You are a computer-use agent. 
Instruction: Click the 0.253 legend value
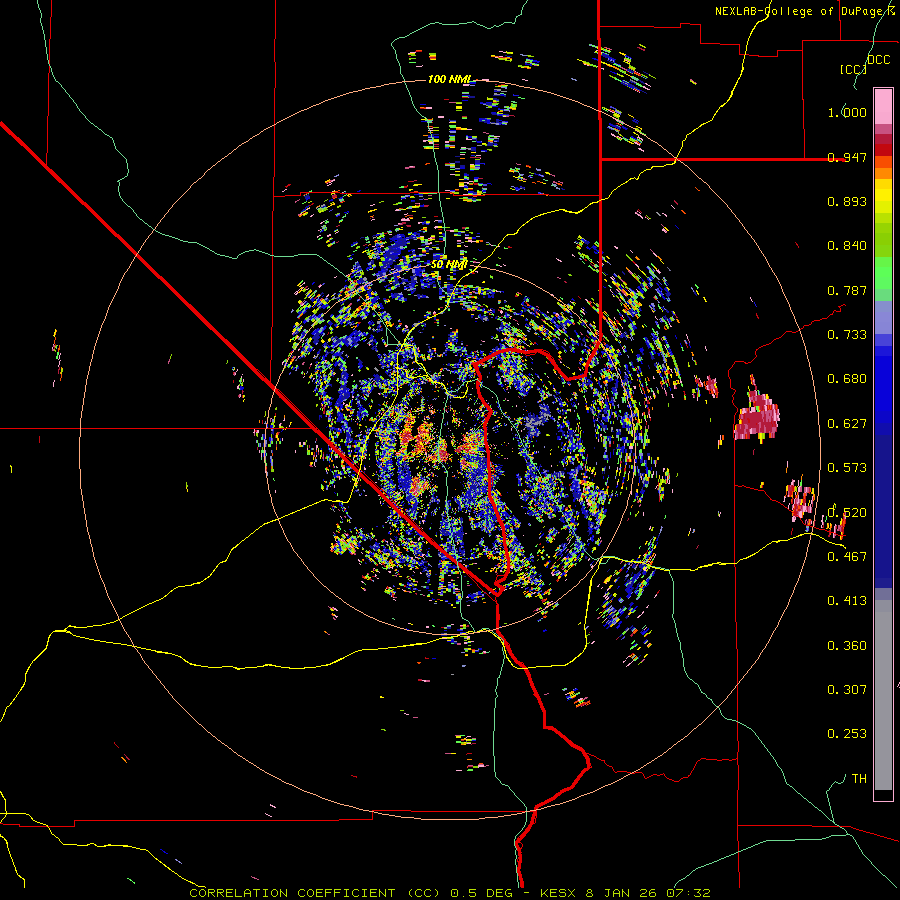[847, 734]
